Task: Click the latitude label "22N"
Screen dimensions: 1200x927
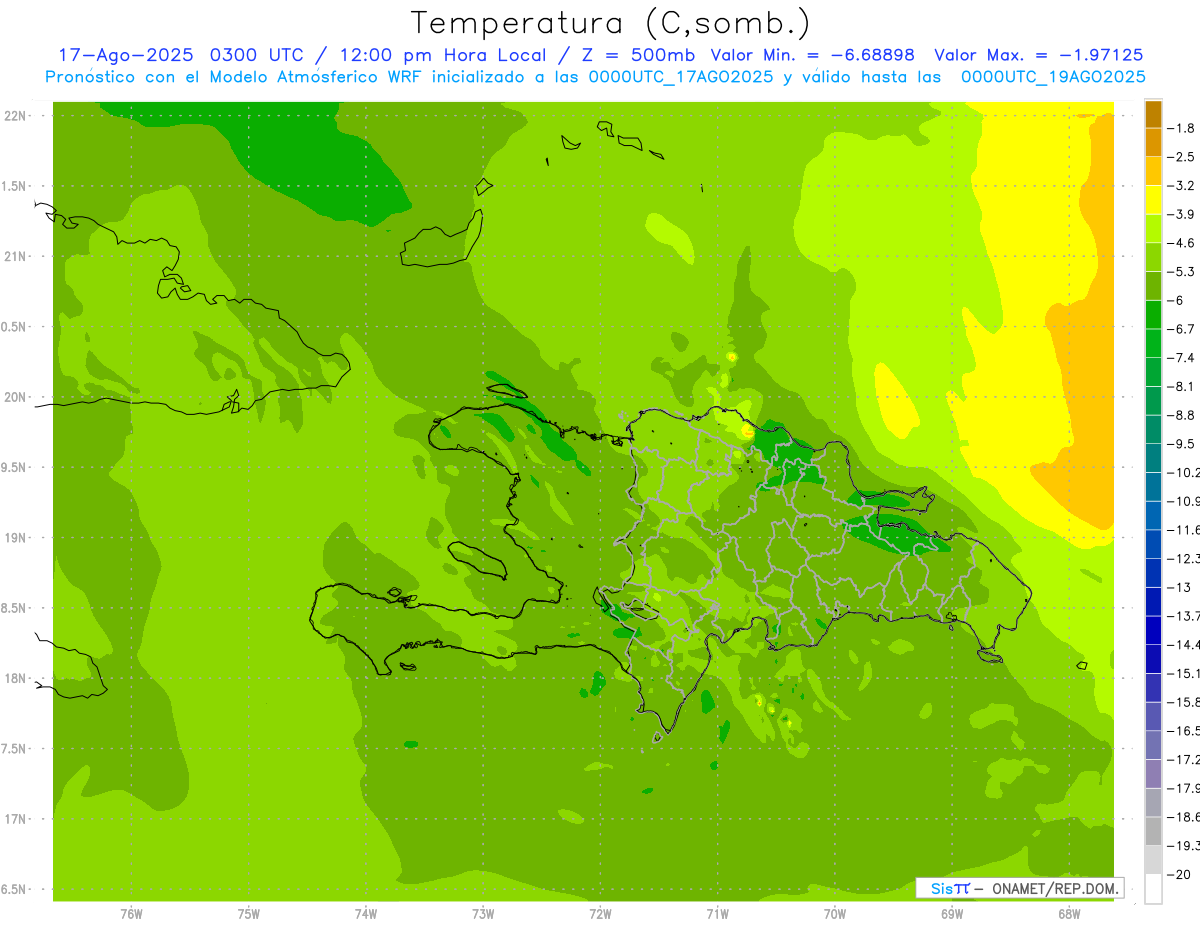Action: [x=15, y=116]
